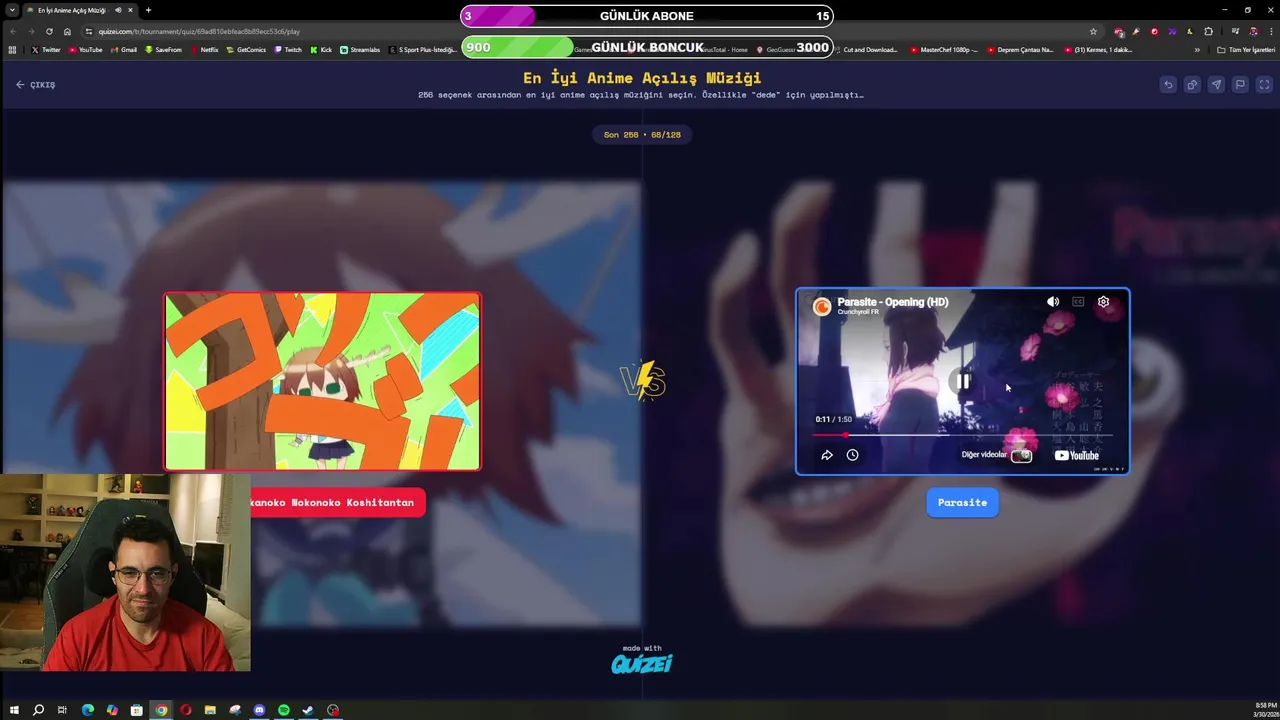Open Spotify from the taskbar
This screenshot has height=720, width=1280.
coord(284,710)
